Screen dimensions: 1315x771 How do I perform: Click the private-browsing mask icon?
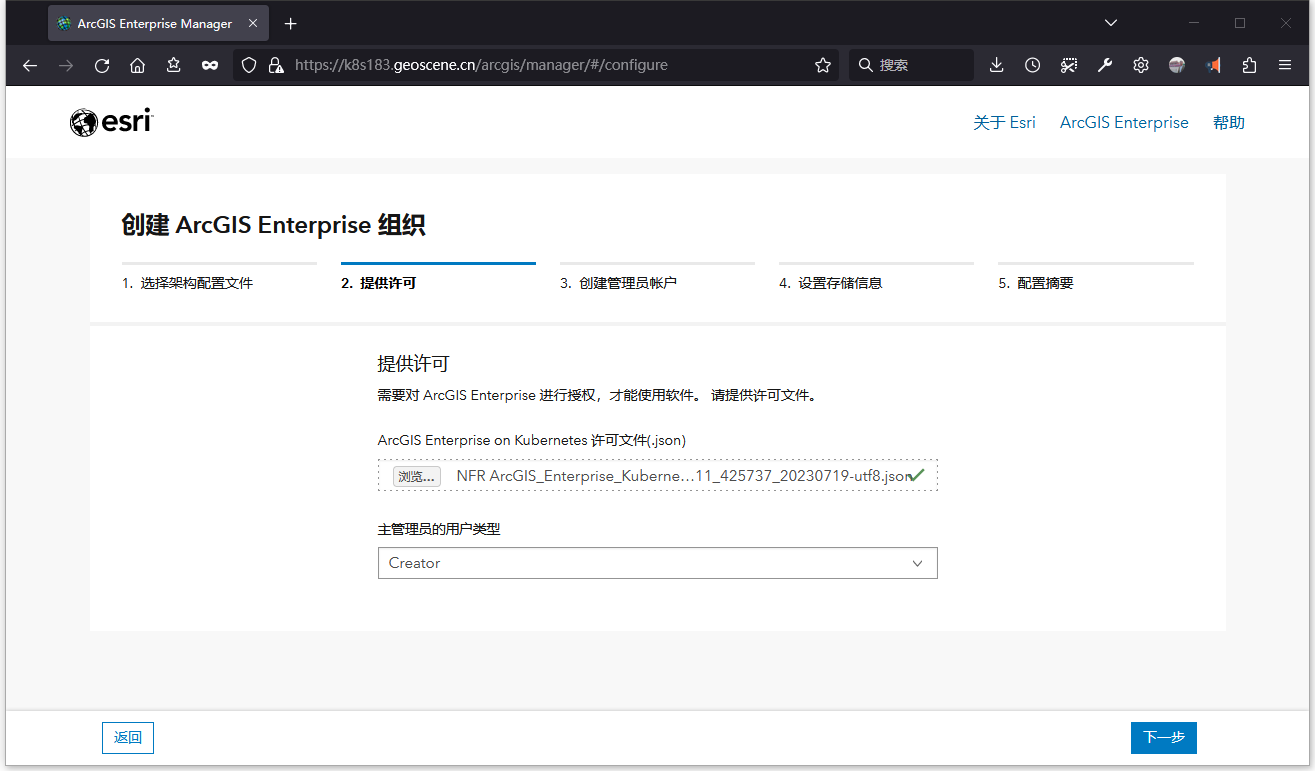(x=210, y=65)
